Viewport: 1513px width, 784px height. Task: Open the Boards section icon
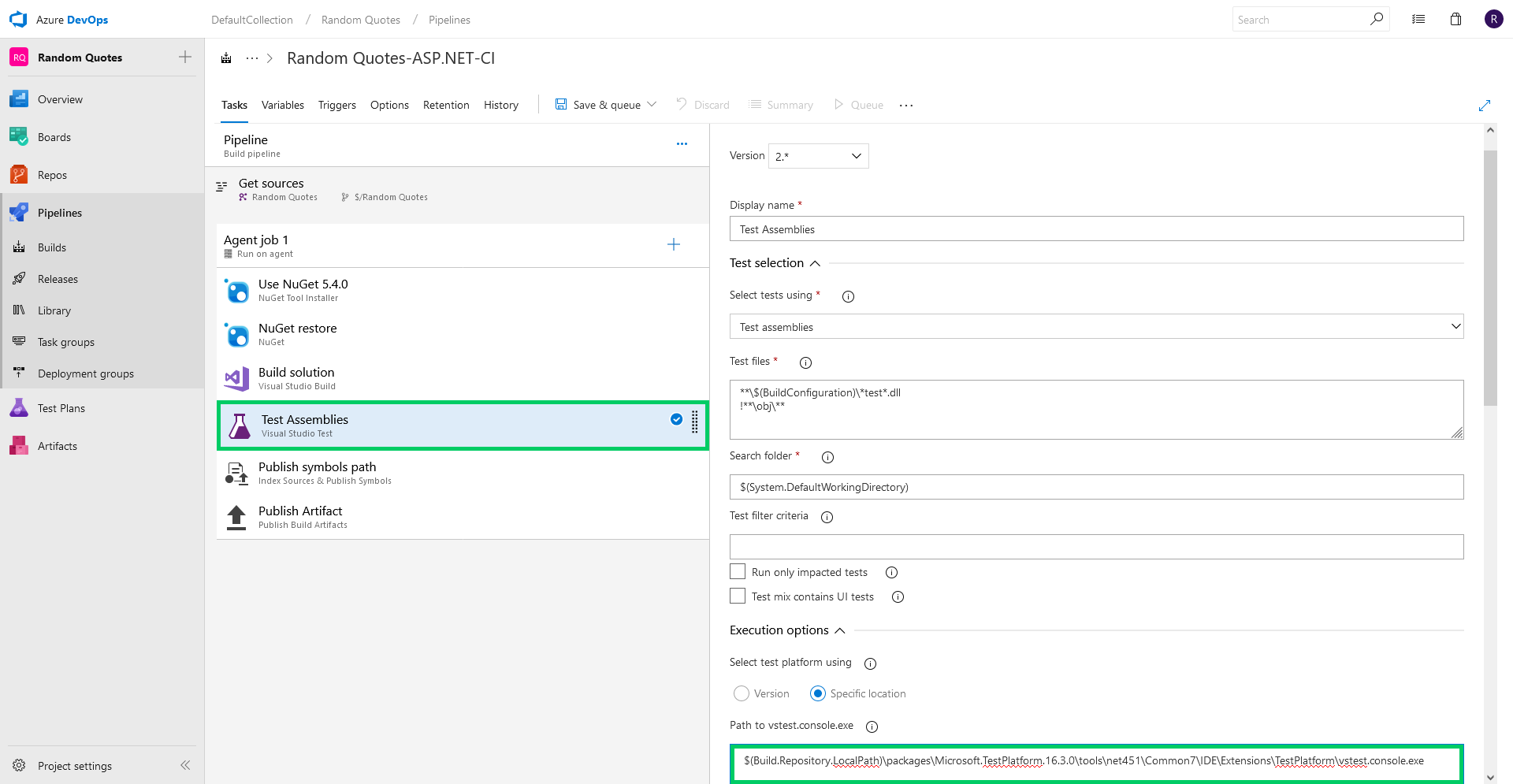19,137
